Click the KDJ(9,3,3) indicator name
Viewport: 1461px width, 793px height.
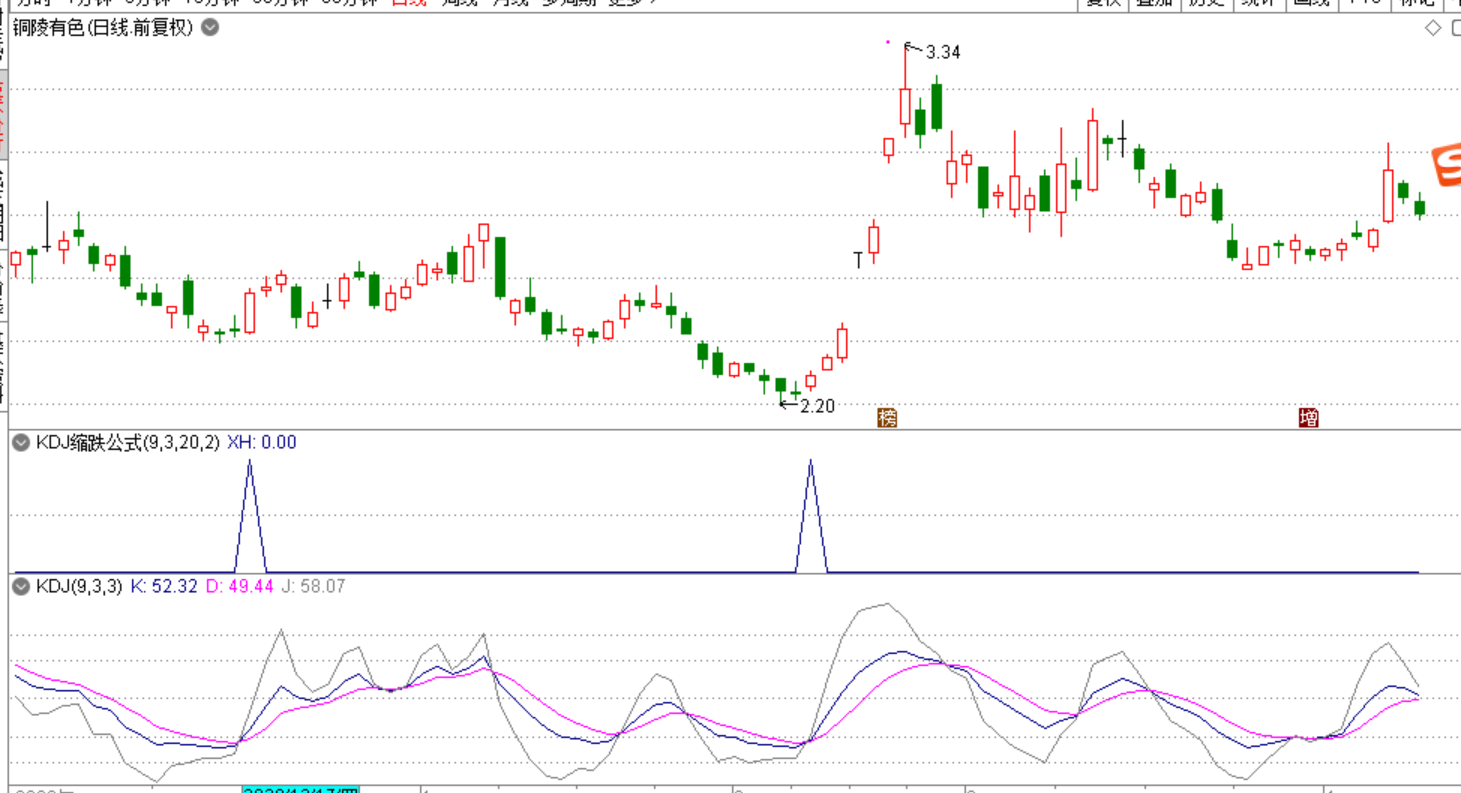(x=79, y=586)
